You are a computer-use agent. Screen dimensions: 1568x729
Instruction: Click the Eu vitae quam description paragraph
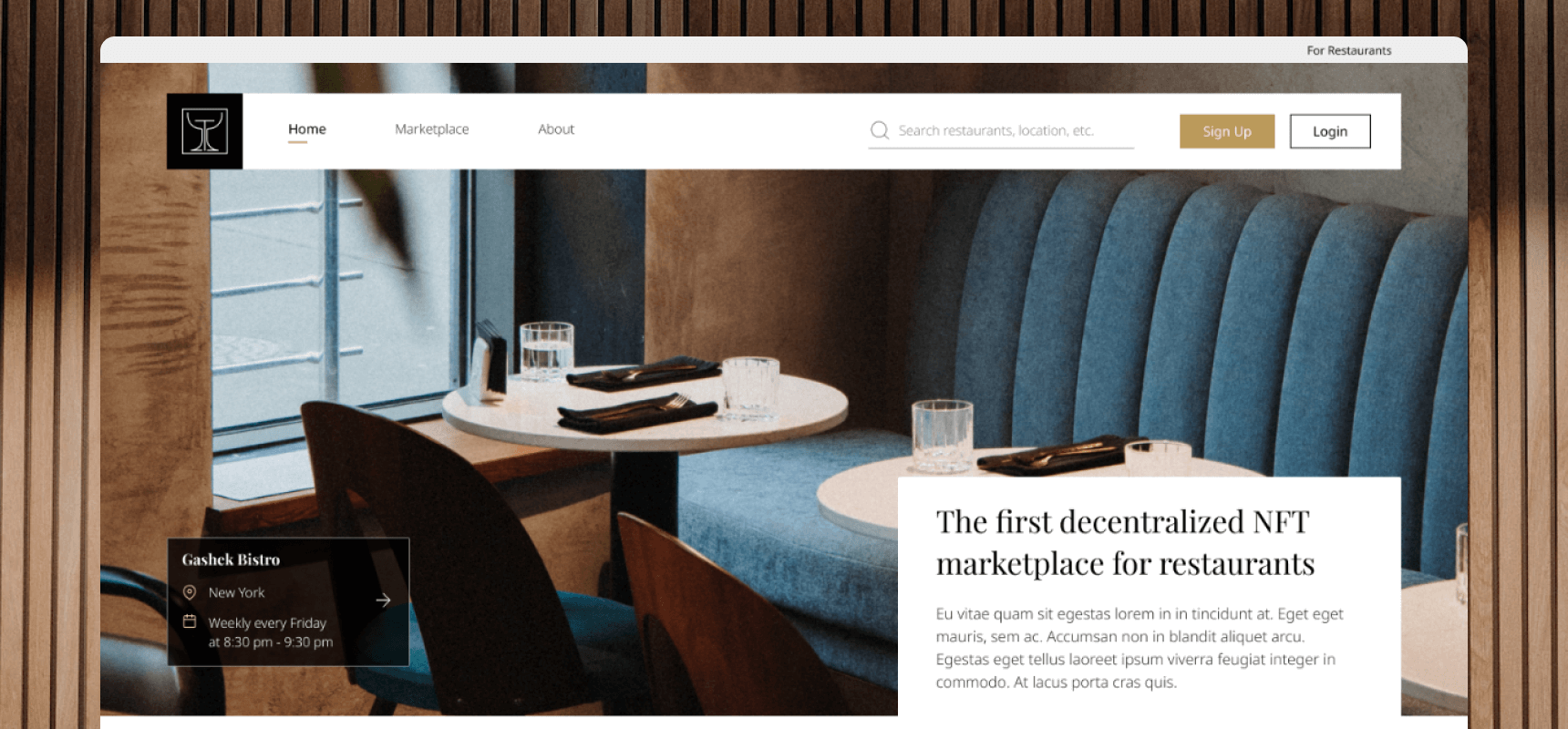pyautogui.click(x=1140, y=648)
